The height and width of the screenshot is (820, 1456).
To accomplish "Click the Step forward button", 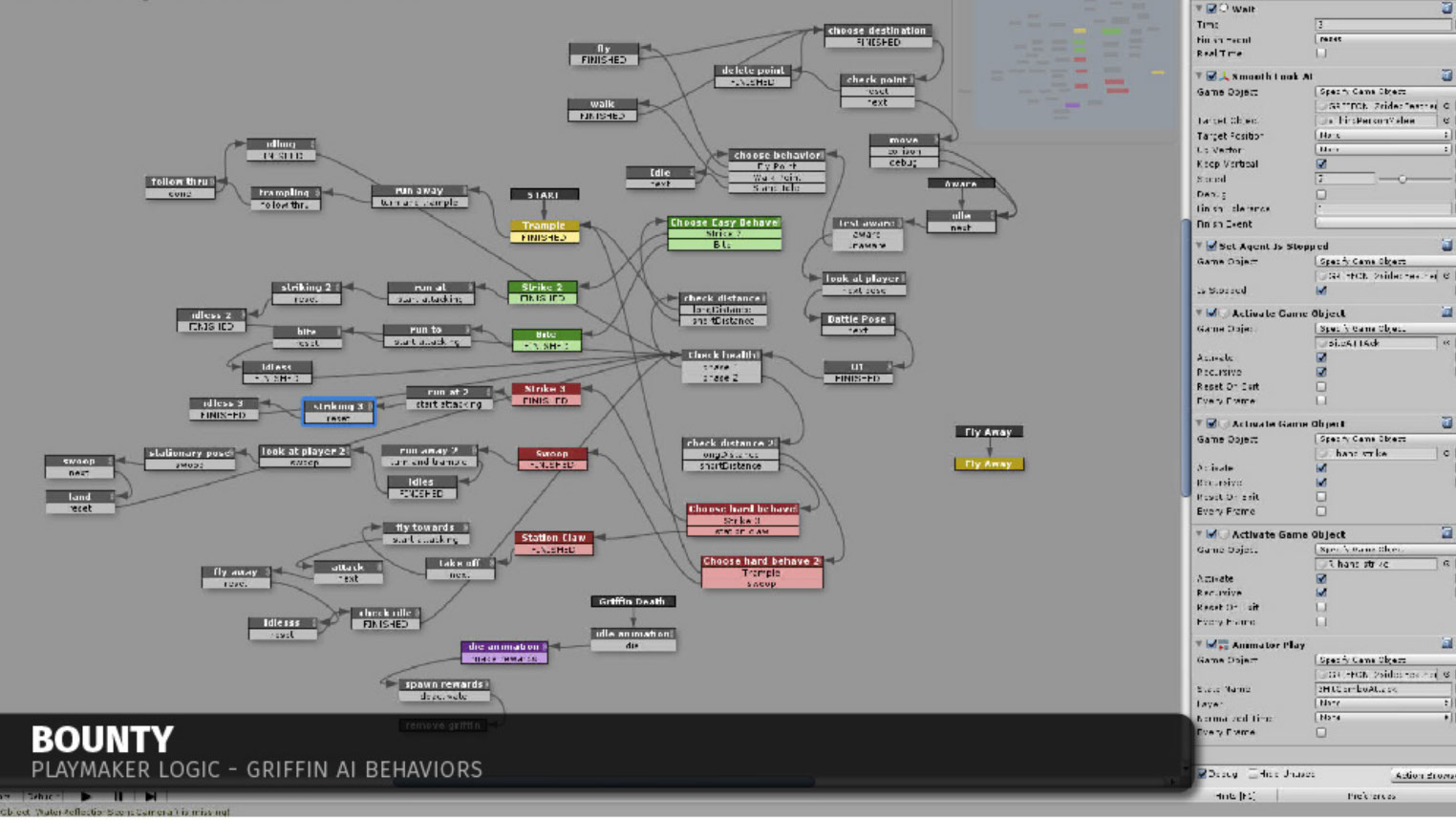I will pyautogui.click(x=150, y=796).
